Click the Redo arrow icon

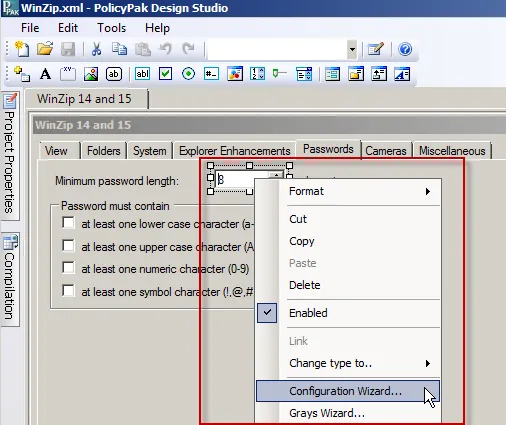pyautogui.click(x=188, y=49)
